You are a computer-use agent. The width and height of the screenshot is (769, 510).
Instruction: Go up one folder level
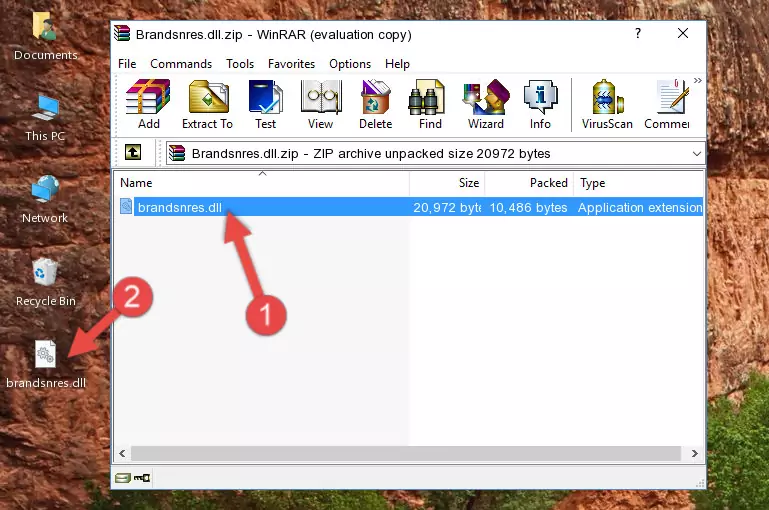coord(133,153)
